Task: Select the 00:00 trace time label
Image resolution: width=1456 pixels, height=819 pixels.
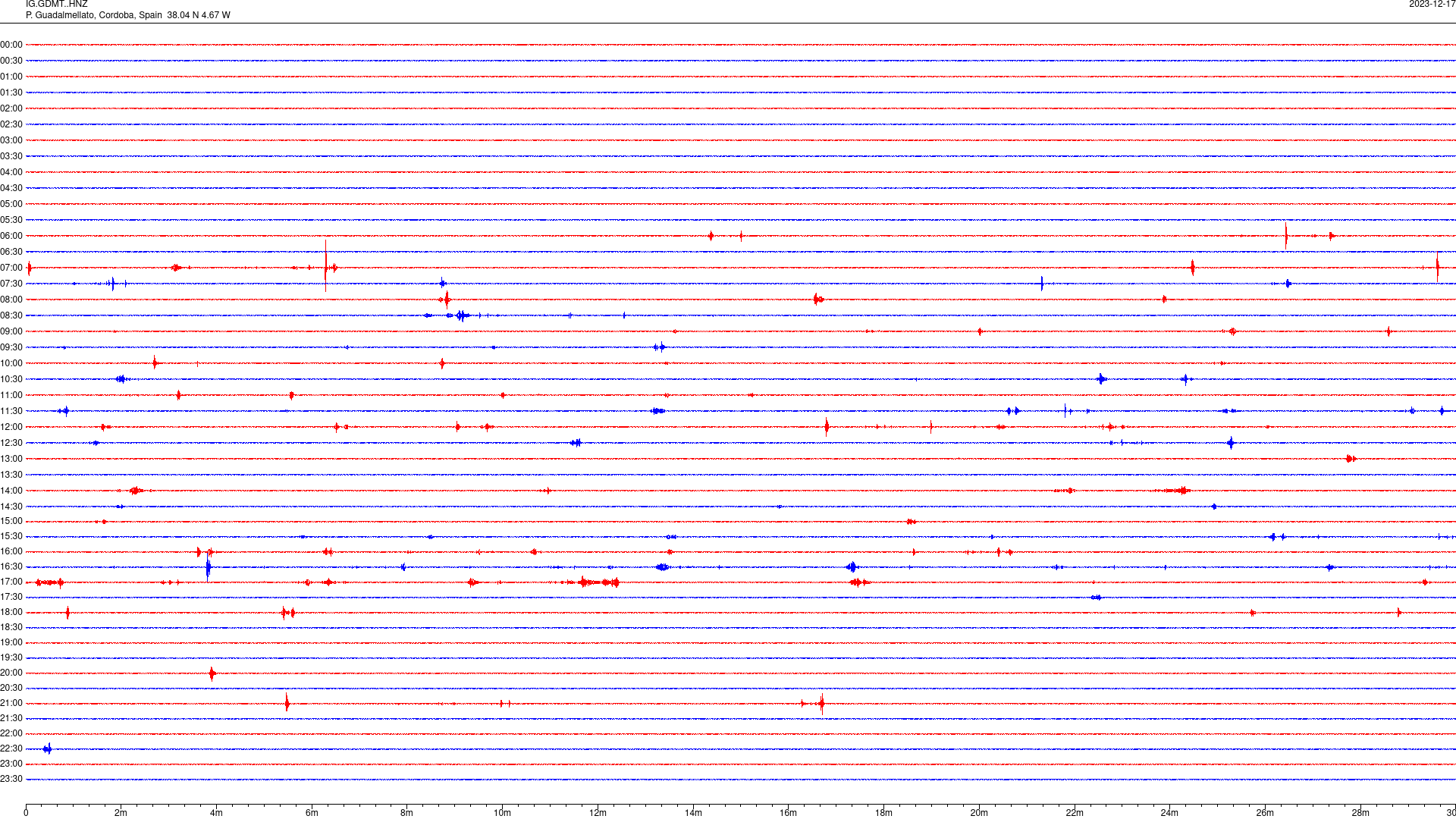Action: (11, 45)
